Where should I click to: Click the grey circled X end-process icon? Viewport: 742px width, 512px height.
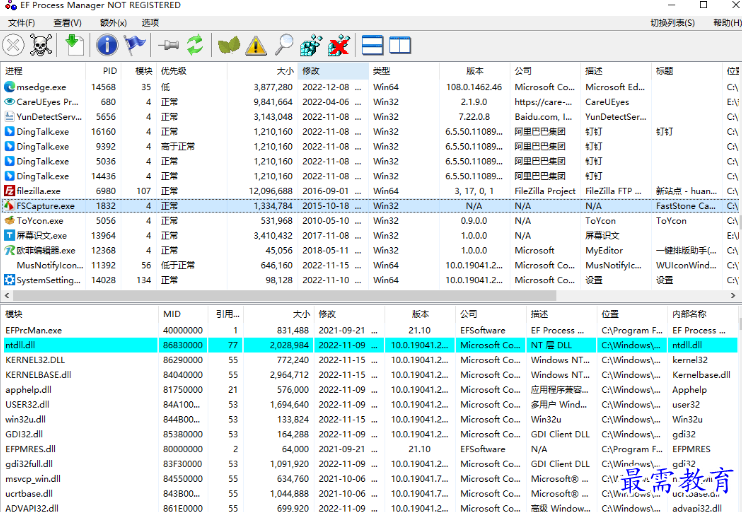point(14,46)
